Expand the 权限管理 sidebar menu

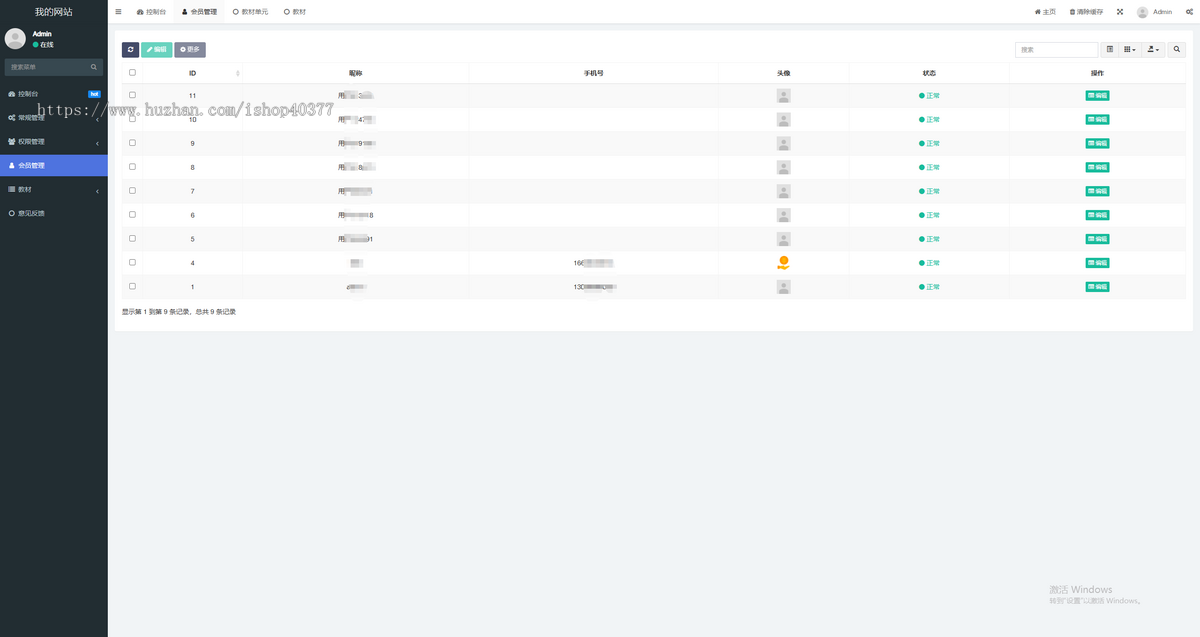(x=54, y=142)
